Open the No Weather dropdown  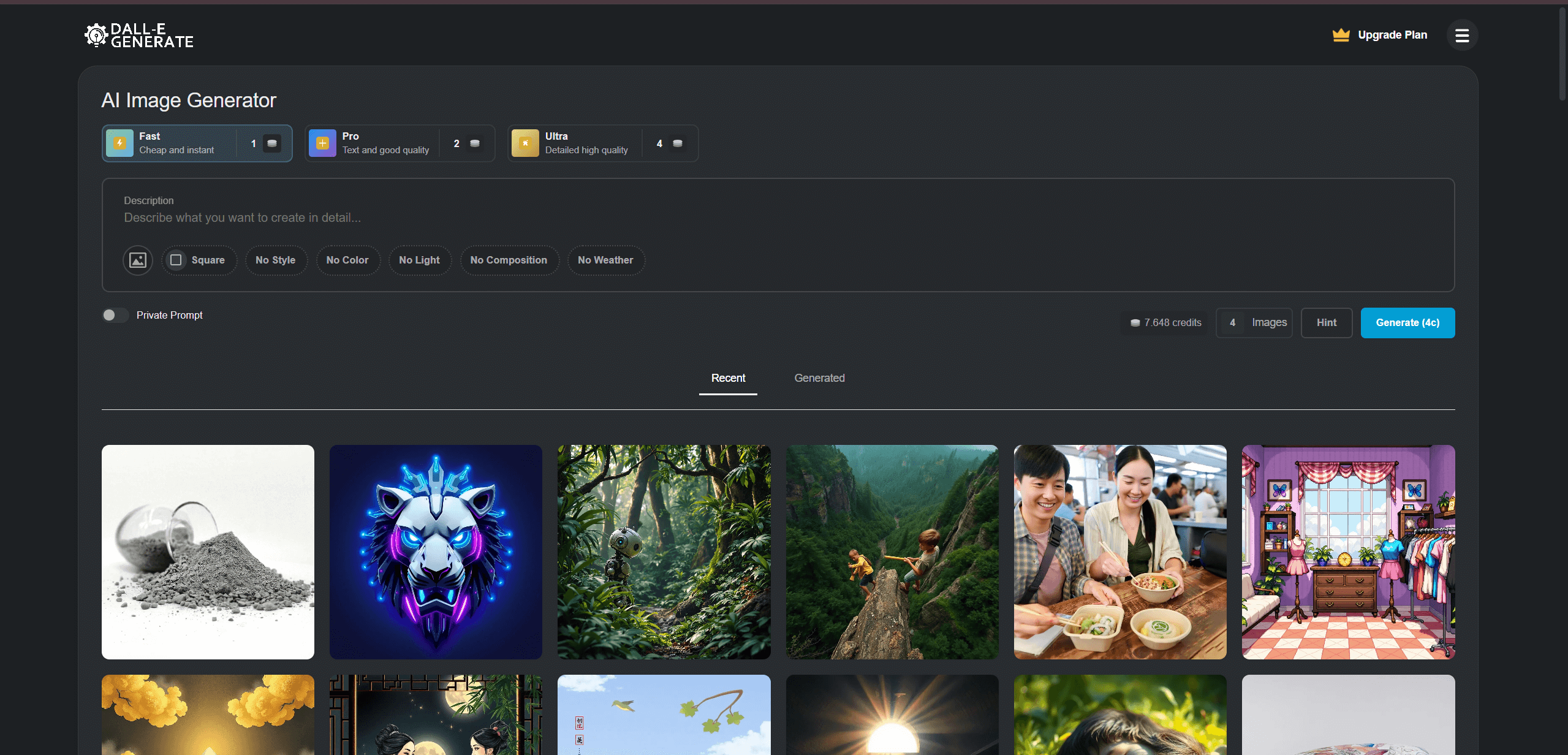tap(605, 260)
